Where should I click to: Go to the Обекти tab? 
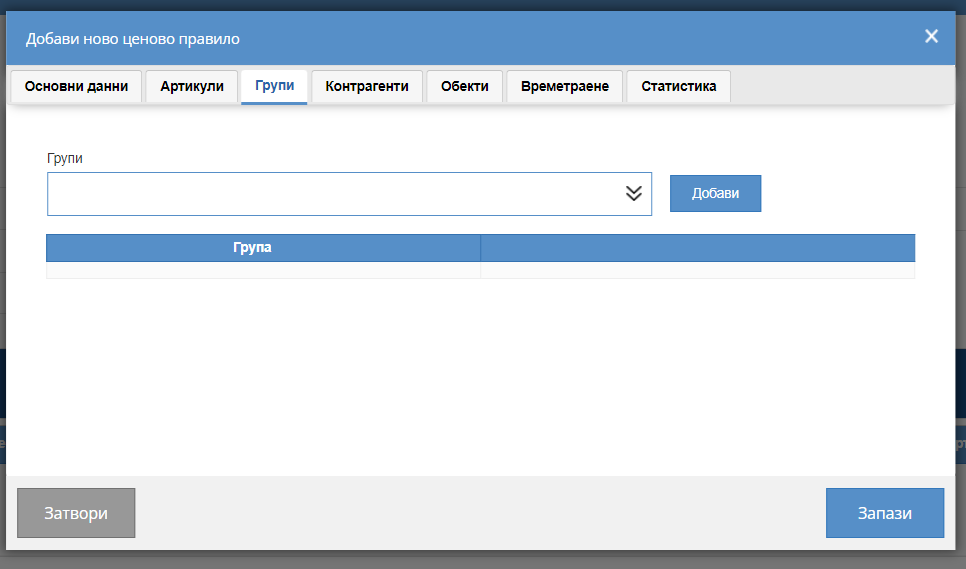click(x=465, y=86)
